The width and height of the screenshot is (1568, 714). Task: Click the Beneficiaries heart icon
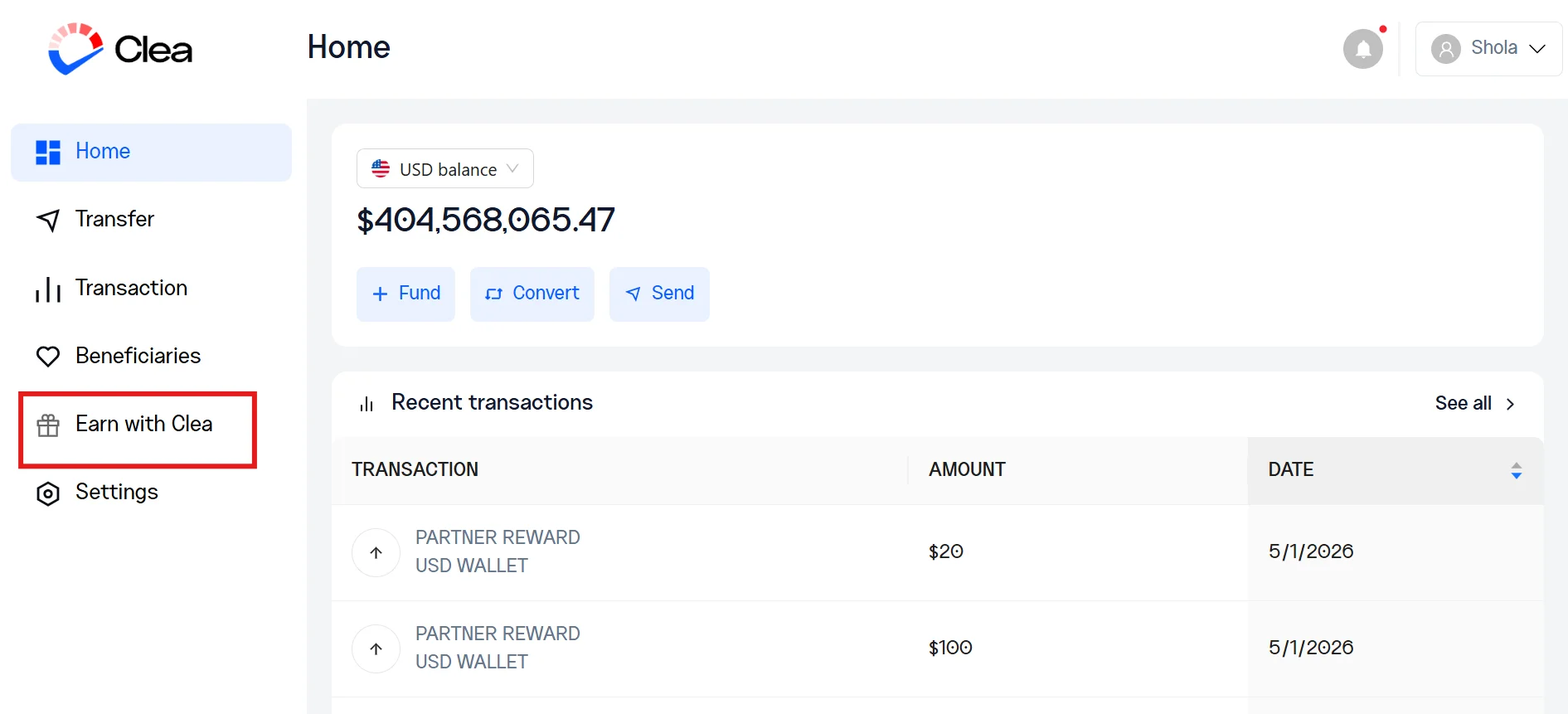[x=48, y=357]
